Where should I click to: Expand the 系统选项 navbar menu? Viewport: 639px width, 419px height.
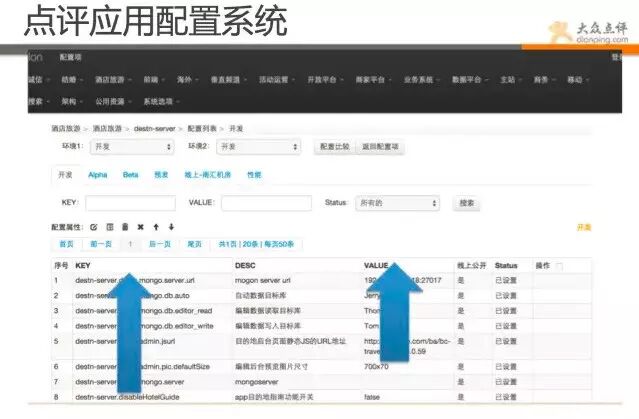pos(161,101)
